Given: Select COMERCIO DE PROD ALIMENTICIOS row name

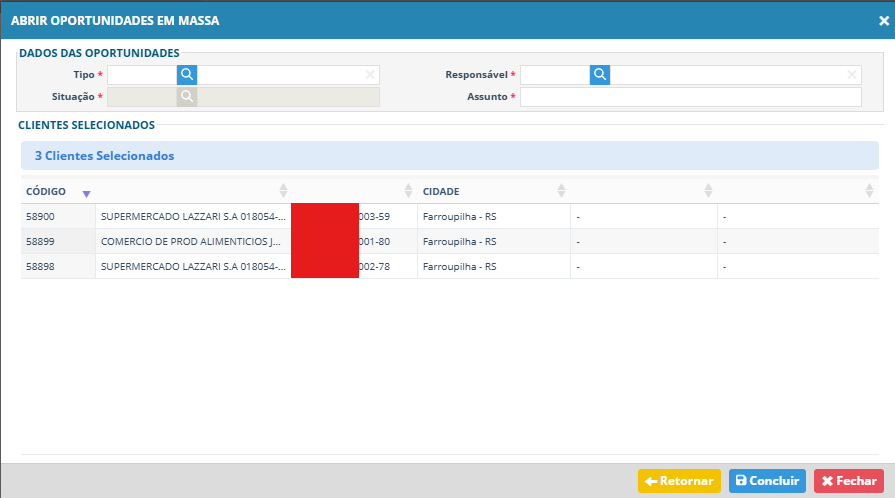Looking at the screenshot, I should 191,242.
